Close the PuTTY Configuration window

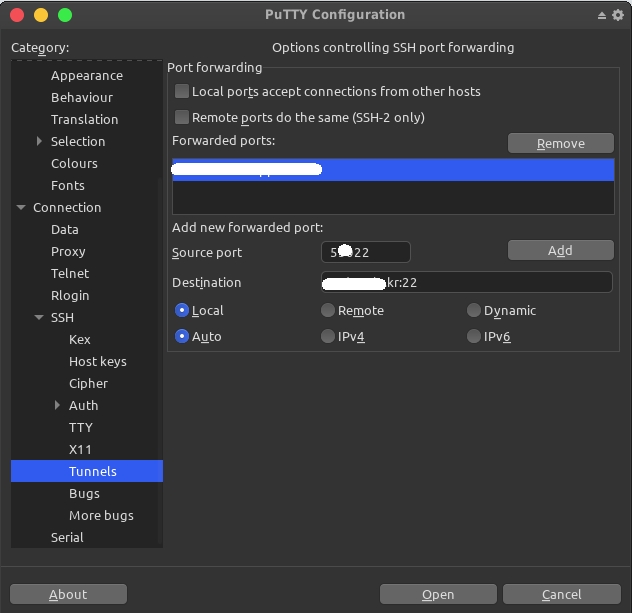(x=17, y=15)
